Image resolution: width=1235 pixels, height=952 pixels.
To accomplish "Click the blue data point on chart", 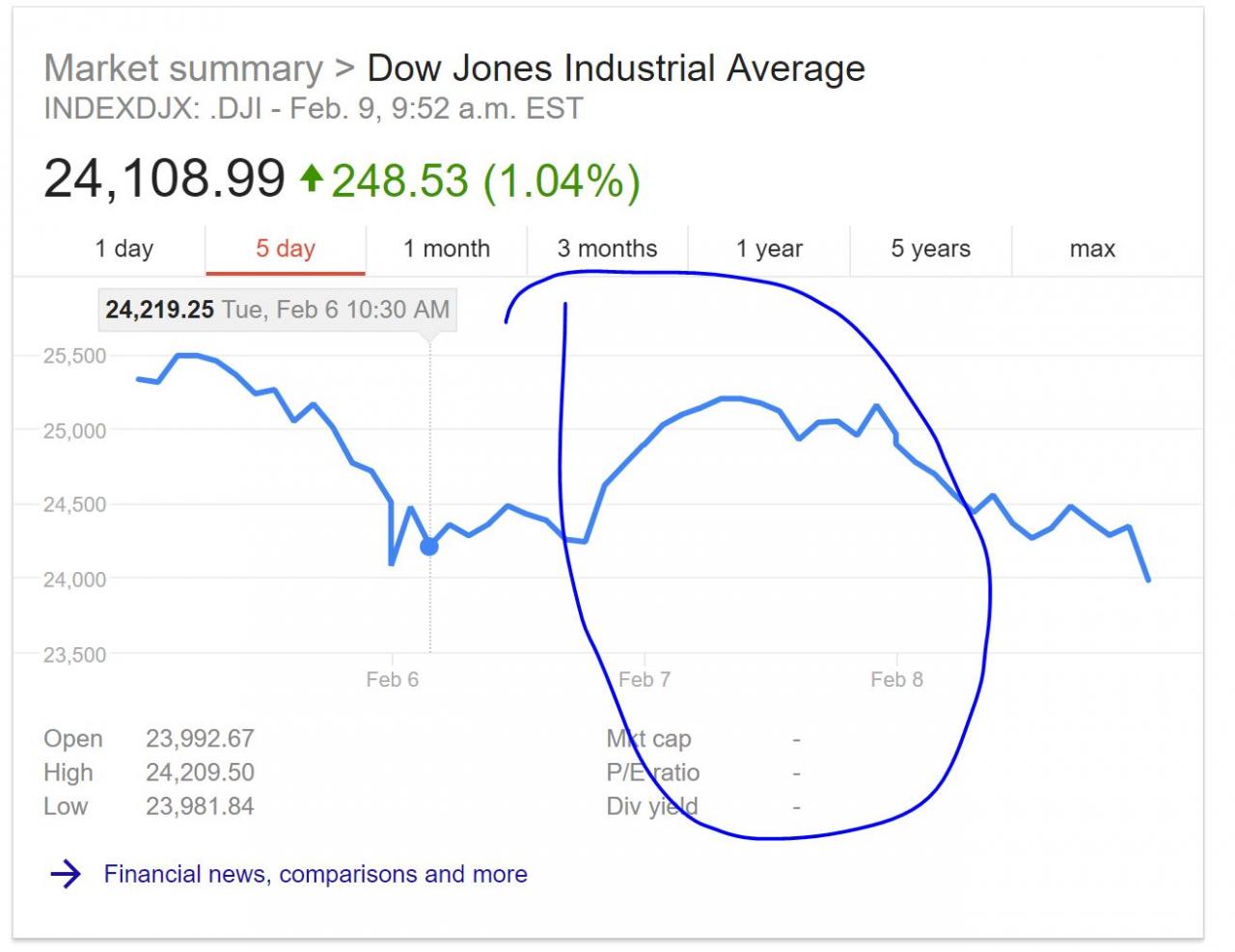I will tap(429, 547).
